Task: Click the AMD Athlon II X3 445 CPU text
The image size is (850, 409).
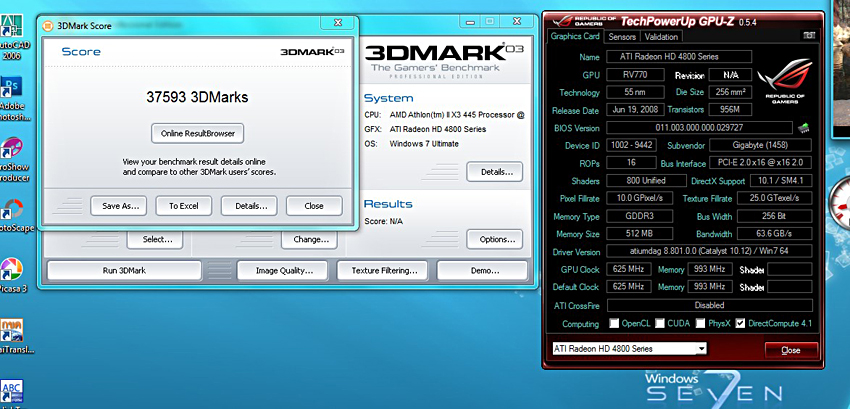Action: click(x=456, y=115)
